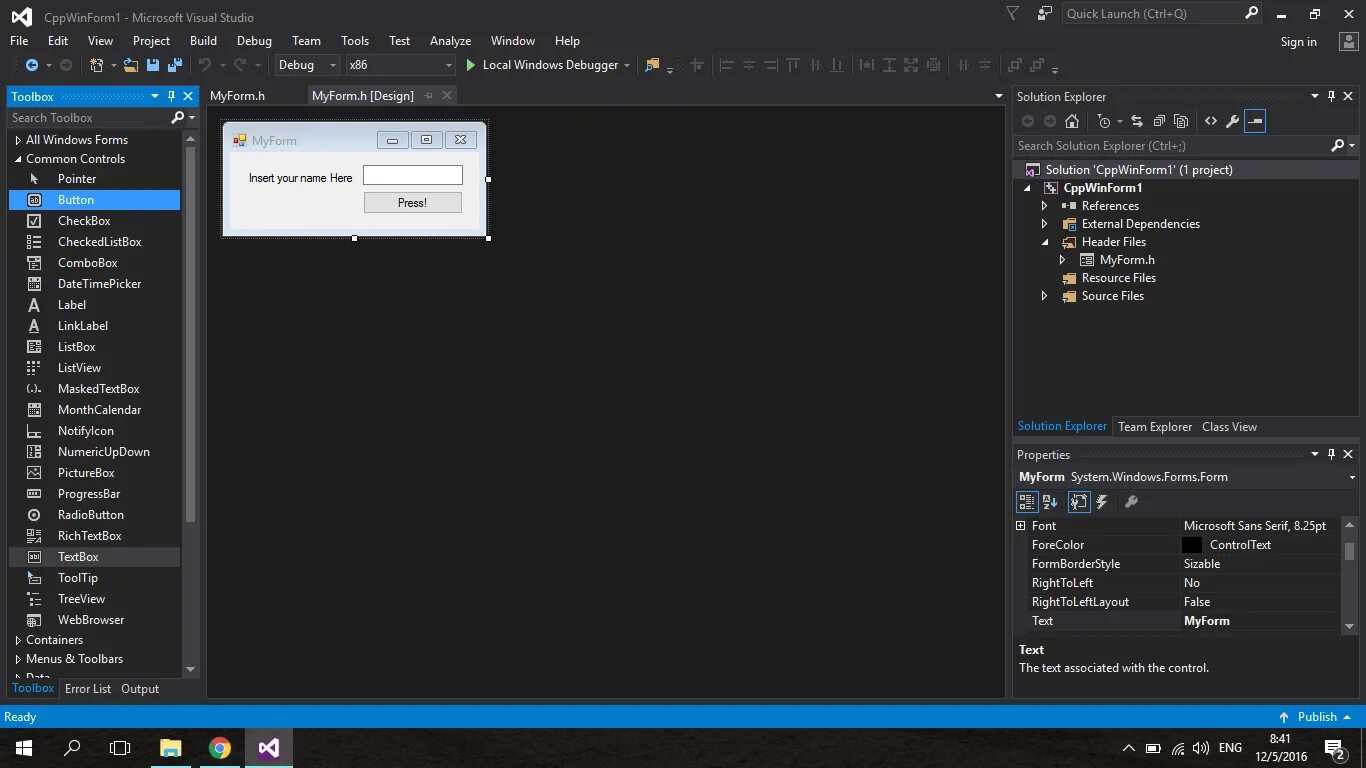Image resolution: width=1366 pixels, height=768 pixels.
Task: Click Sync with Active Document icon
Action: coord(1137,121)
